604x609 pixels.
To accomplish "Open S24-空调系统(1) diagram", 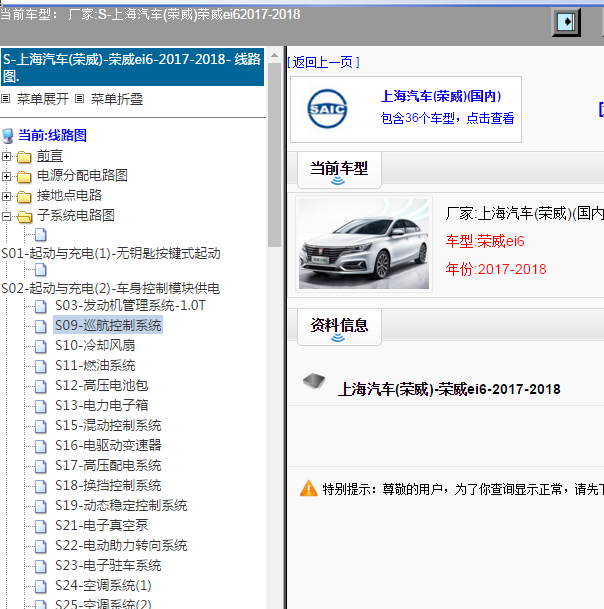I will (x=103, y=586).
